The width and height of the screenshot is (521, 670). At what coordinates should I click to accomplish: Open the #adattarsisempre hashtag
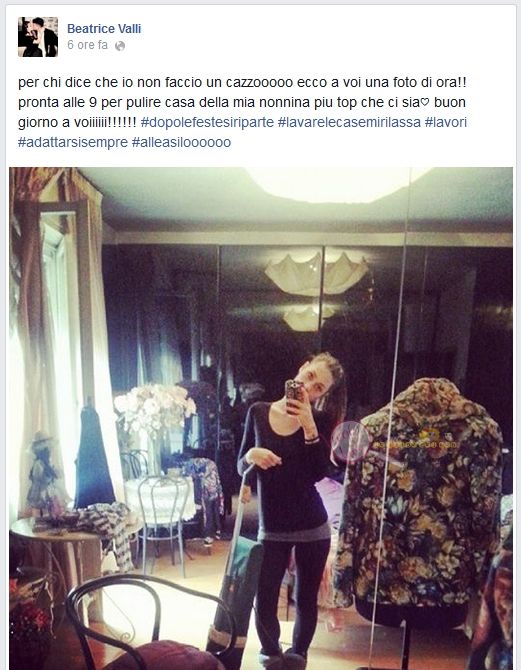click(73, 142)
